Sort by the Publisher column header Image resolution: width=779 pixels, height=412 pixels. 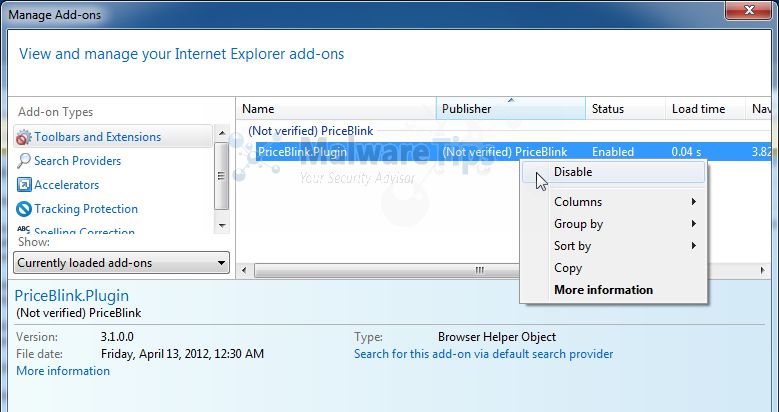511,109
